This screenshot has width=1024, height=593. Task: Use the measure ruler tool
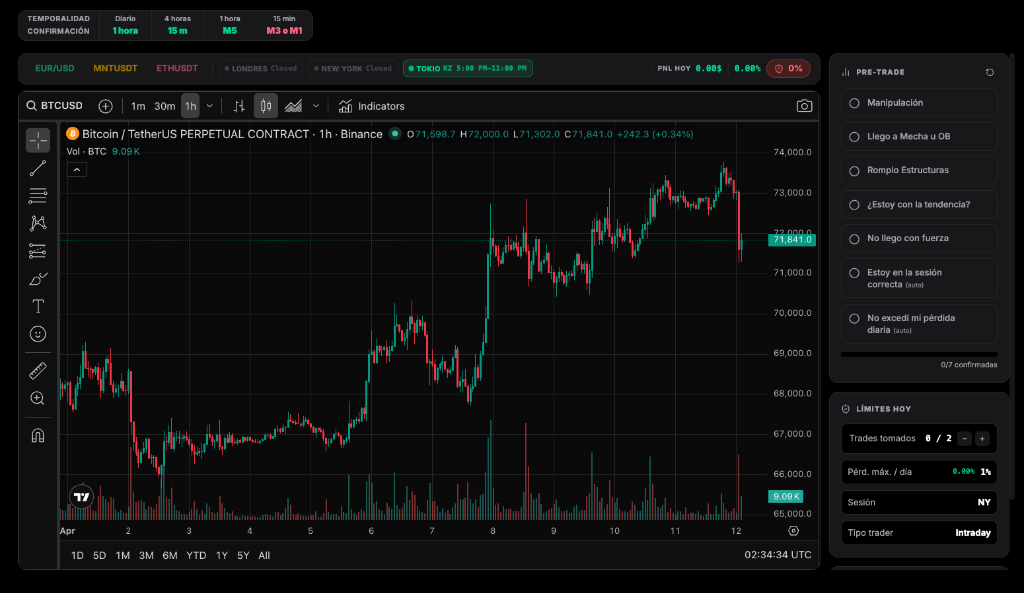click(38, 370)
